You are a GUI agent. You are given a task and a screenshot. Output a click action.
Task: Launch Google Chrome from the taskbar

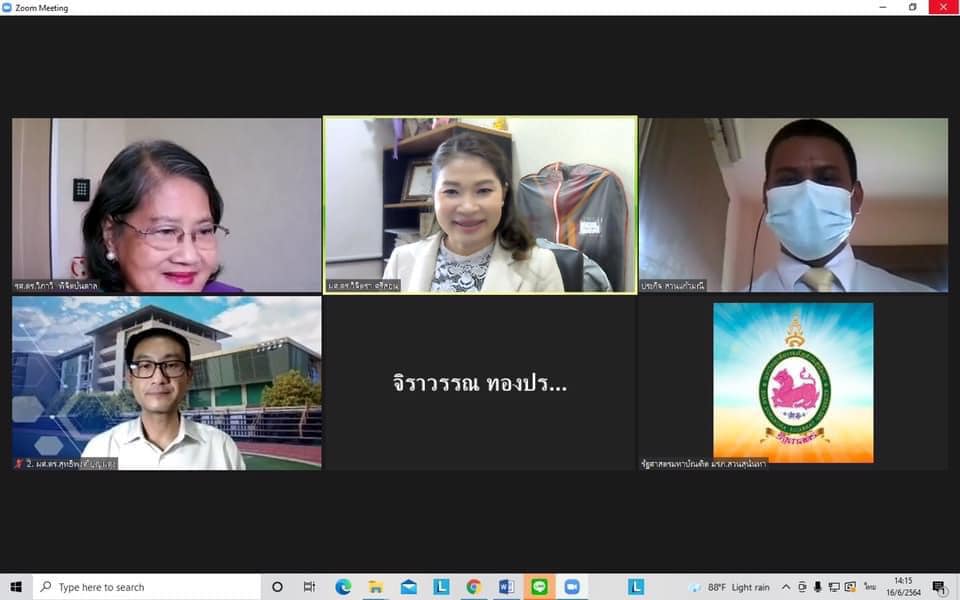(473, 587)
